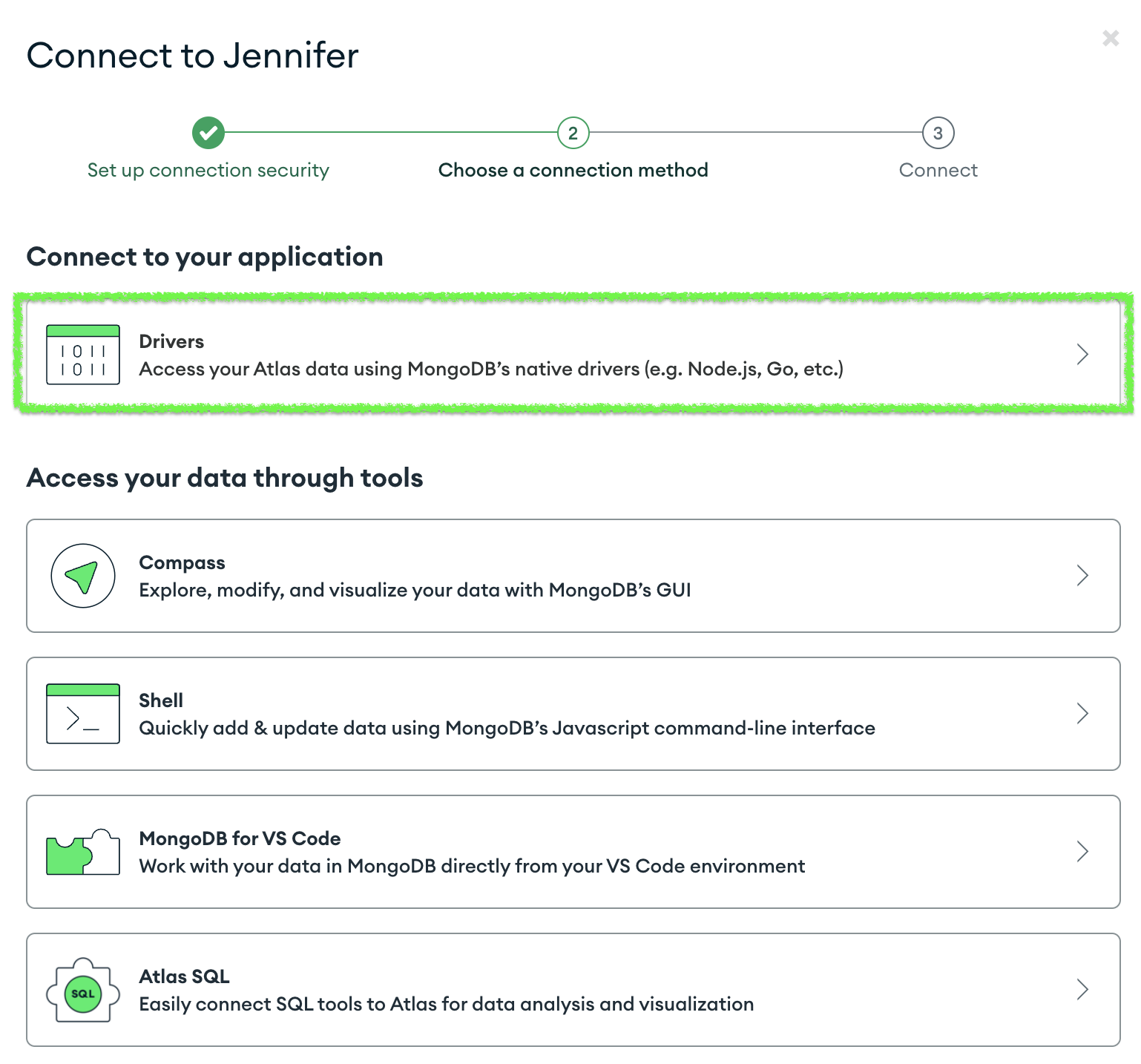Select Atlas SQL option title
The height and width of the screenshot is (1064, 1141).
[x=184, y=976]
